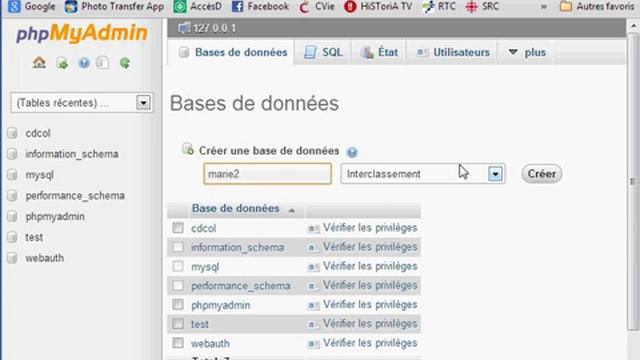Click the privileges icon in the phpmyadmin row
640x360 pixels.
pos(313,305)
